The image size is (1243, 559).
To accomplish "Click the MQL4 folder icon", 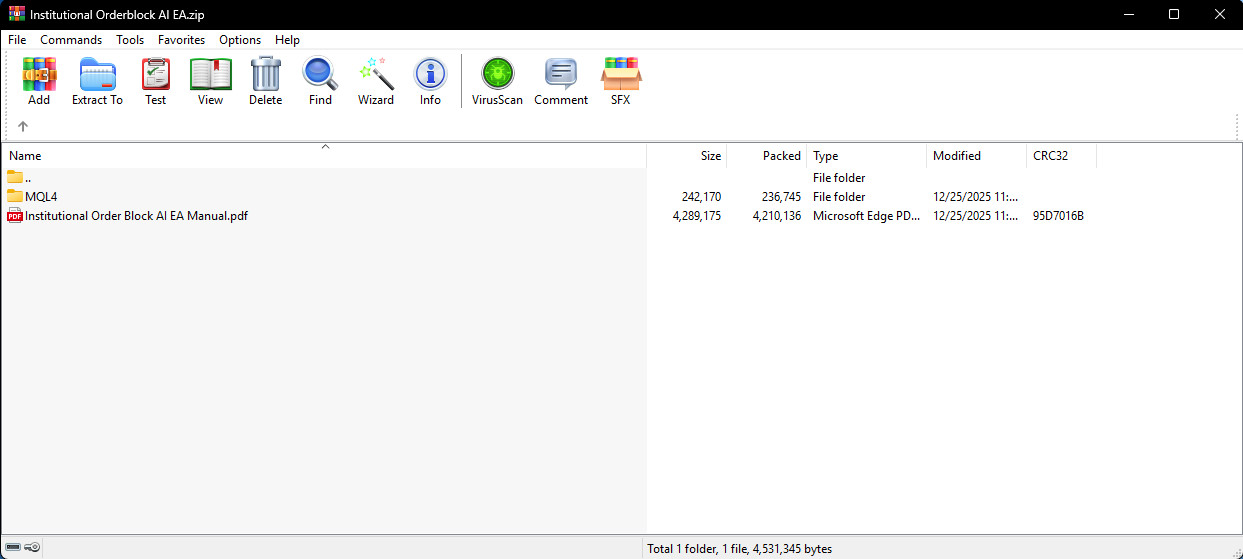I will click(x=15, y=196).
